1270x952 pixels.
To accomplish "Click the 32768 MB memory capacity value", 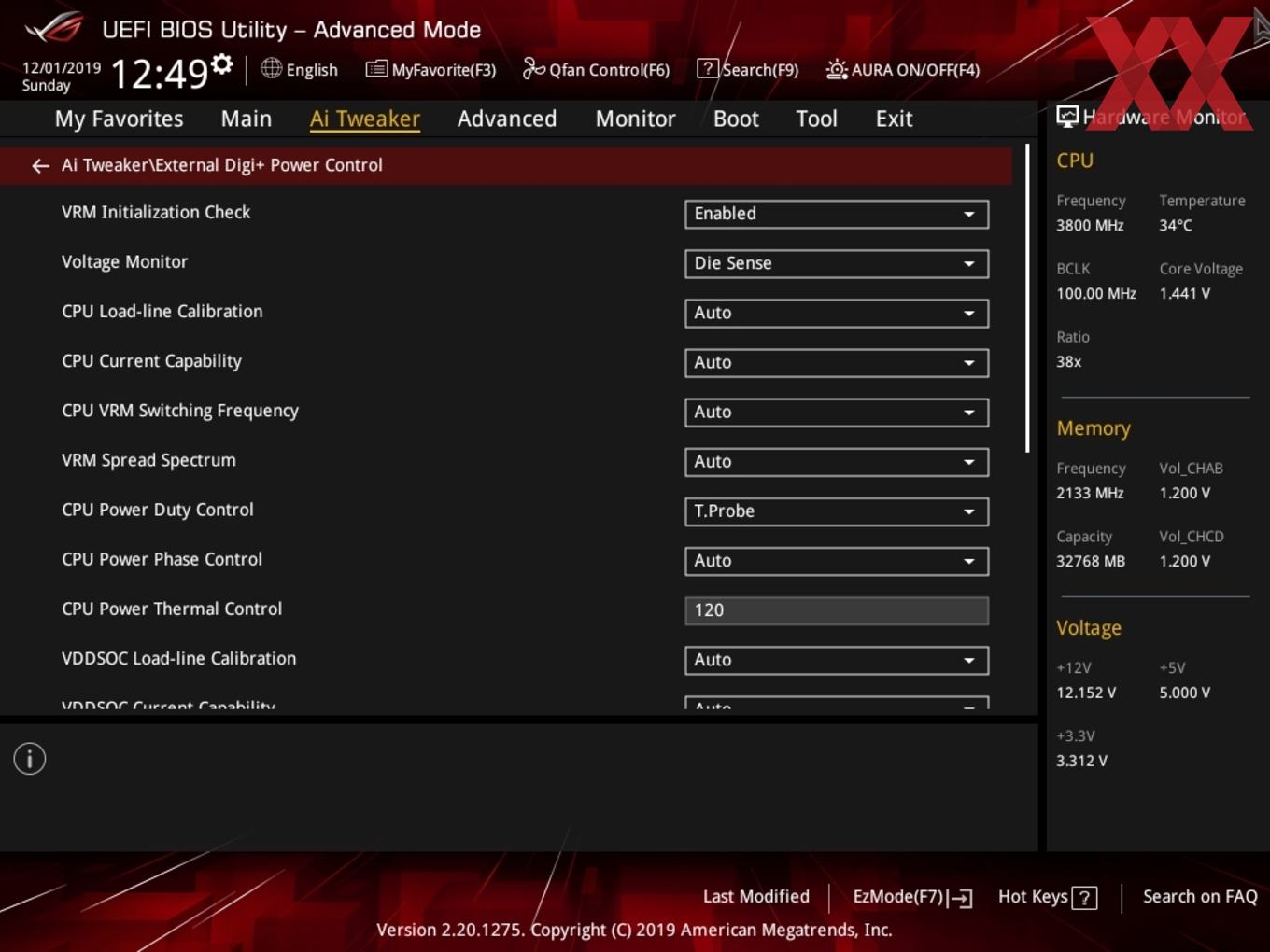I will [x=1091, y=561].
